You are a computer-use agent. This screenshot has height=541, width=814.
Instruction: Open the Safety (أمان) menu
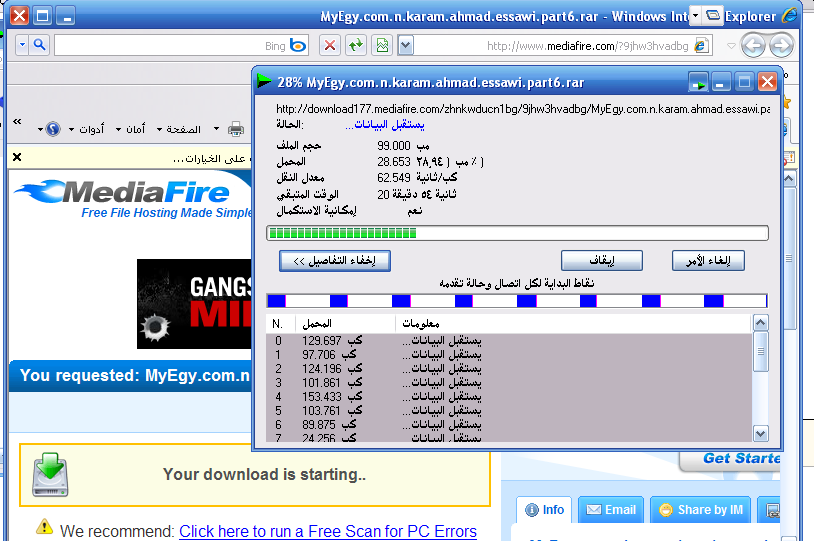tap(135, 129)
